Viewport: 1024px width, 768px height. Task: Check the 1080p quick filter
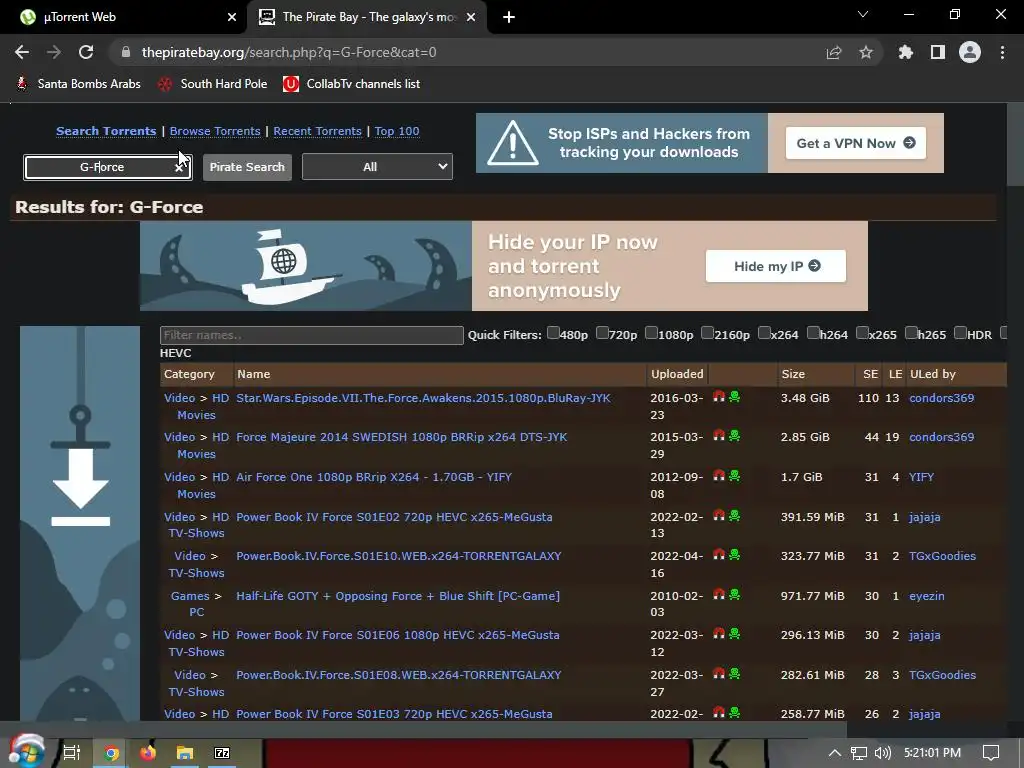(651, 333)
